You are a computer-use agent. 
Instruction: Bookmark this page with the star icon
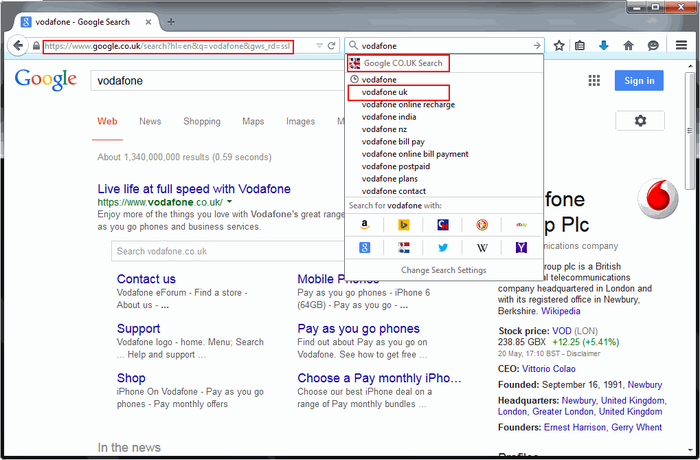click(x=559, y=46)
